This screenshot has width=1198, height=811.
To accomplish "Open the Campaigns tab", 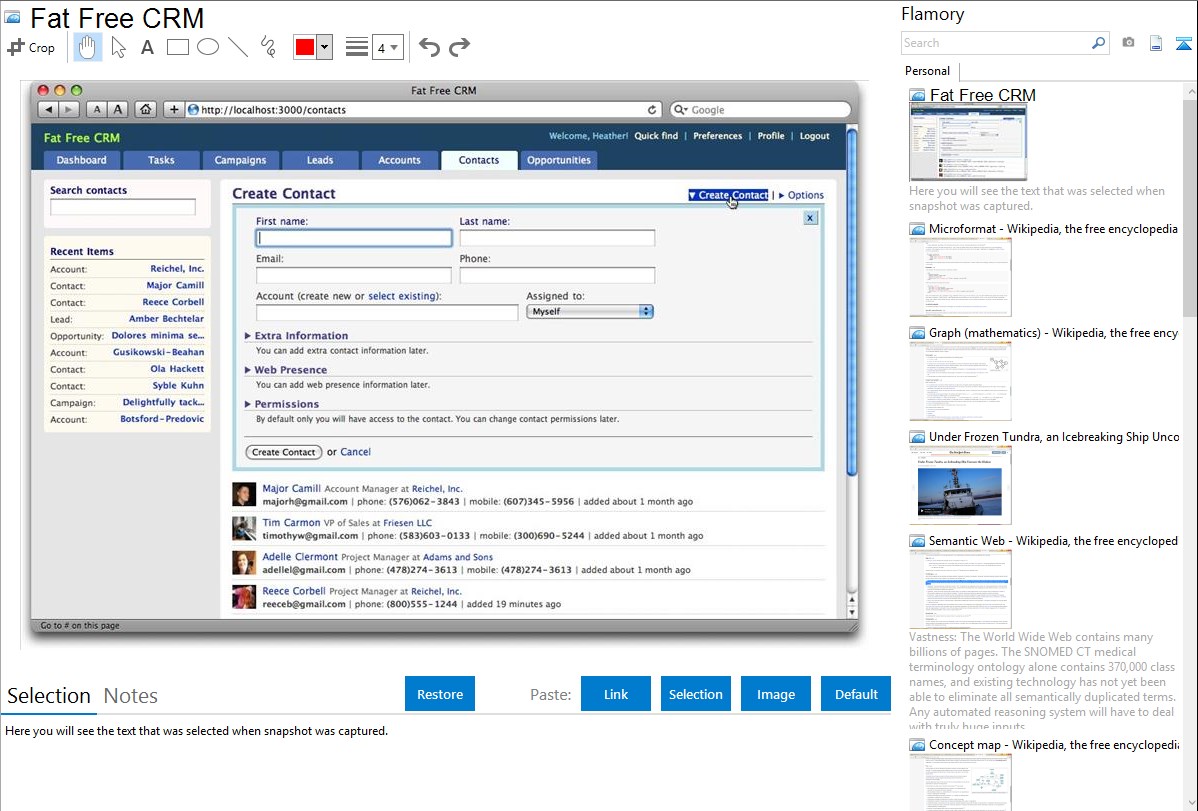I will (x=241, y=160).
